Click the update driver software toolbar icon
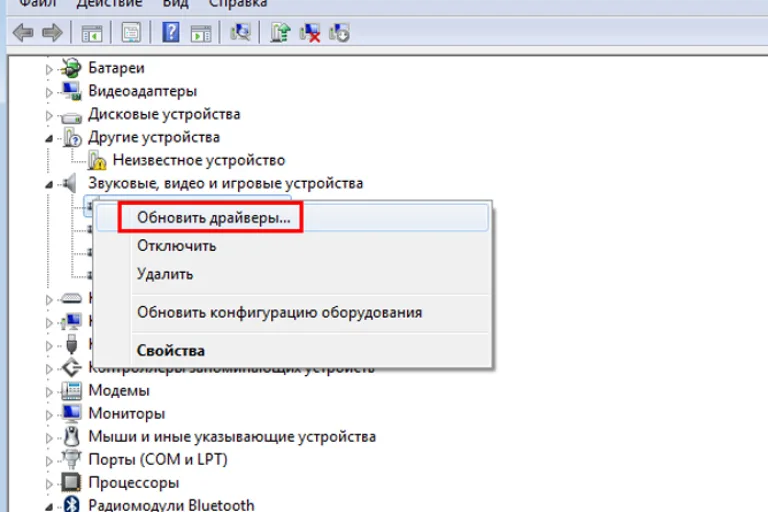This screenshot has width=768, height=512. [x=280, y=33]
